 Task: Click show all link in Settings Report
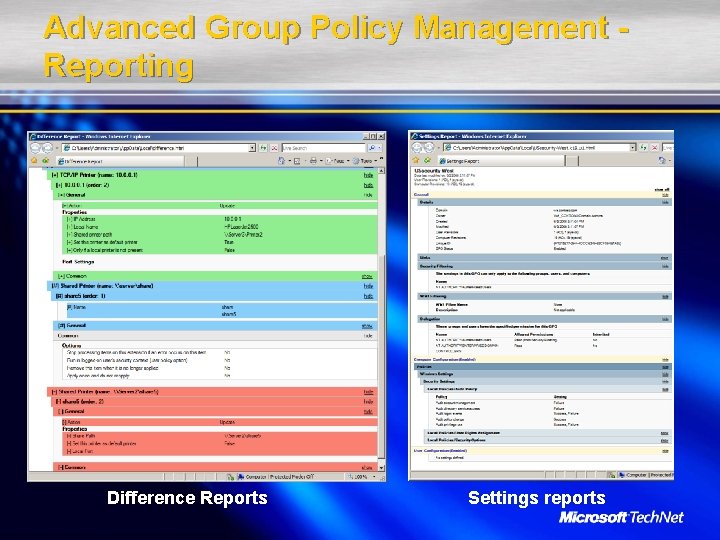(662, 189)
